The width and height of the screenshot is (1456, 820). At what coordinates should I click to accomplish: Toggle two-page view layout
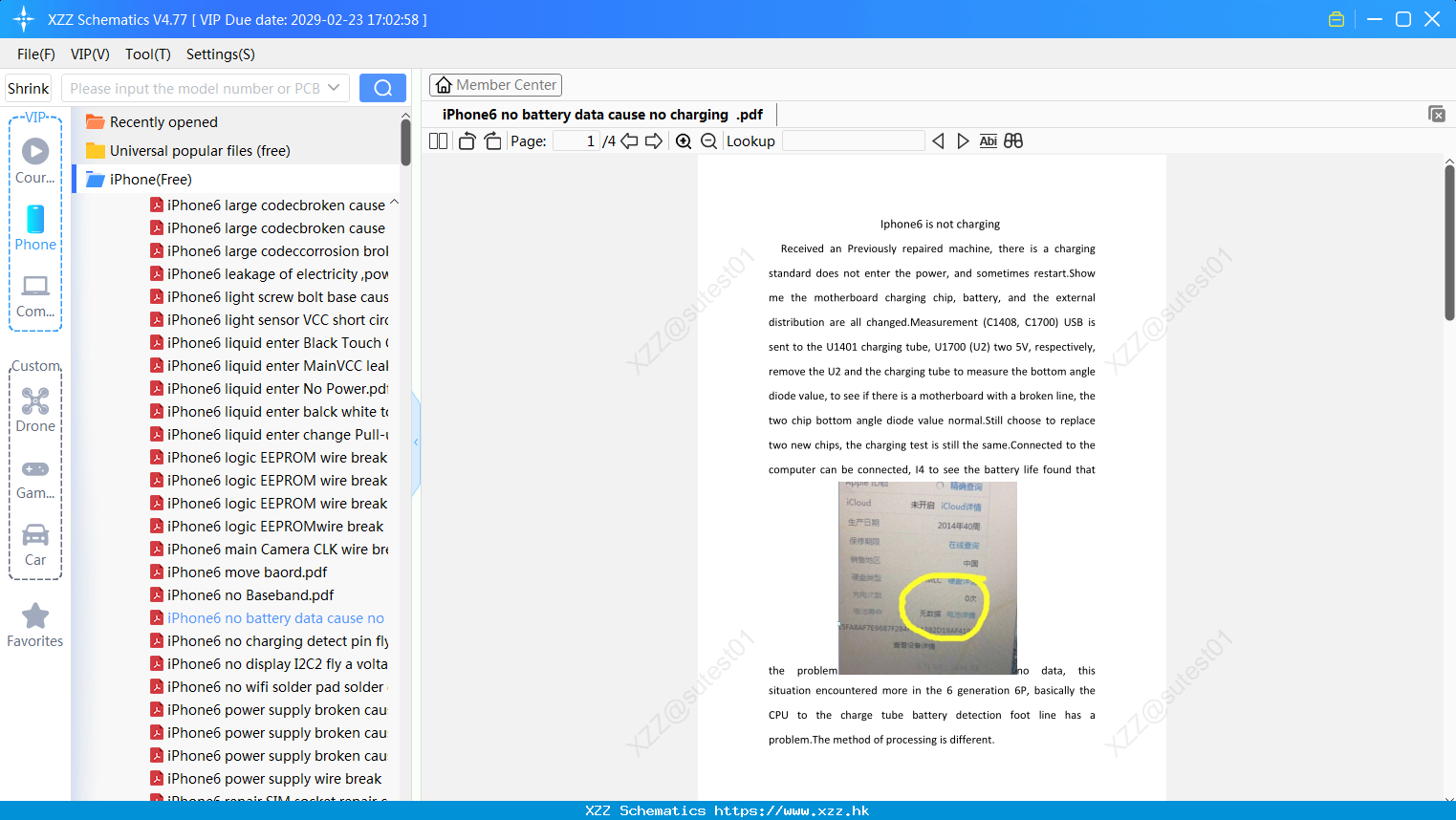pos(438,141)
